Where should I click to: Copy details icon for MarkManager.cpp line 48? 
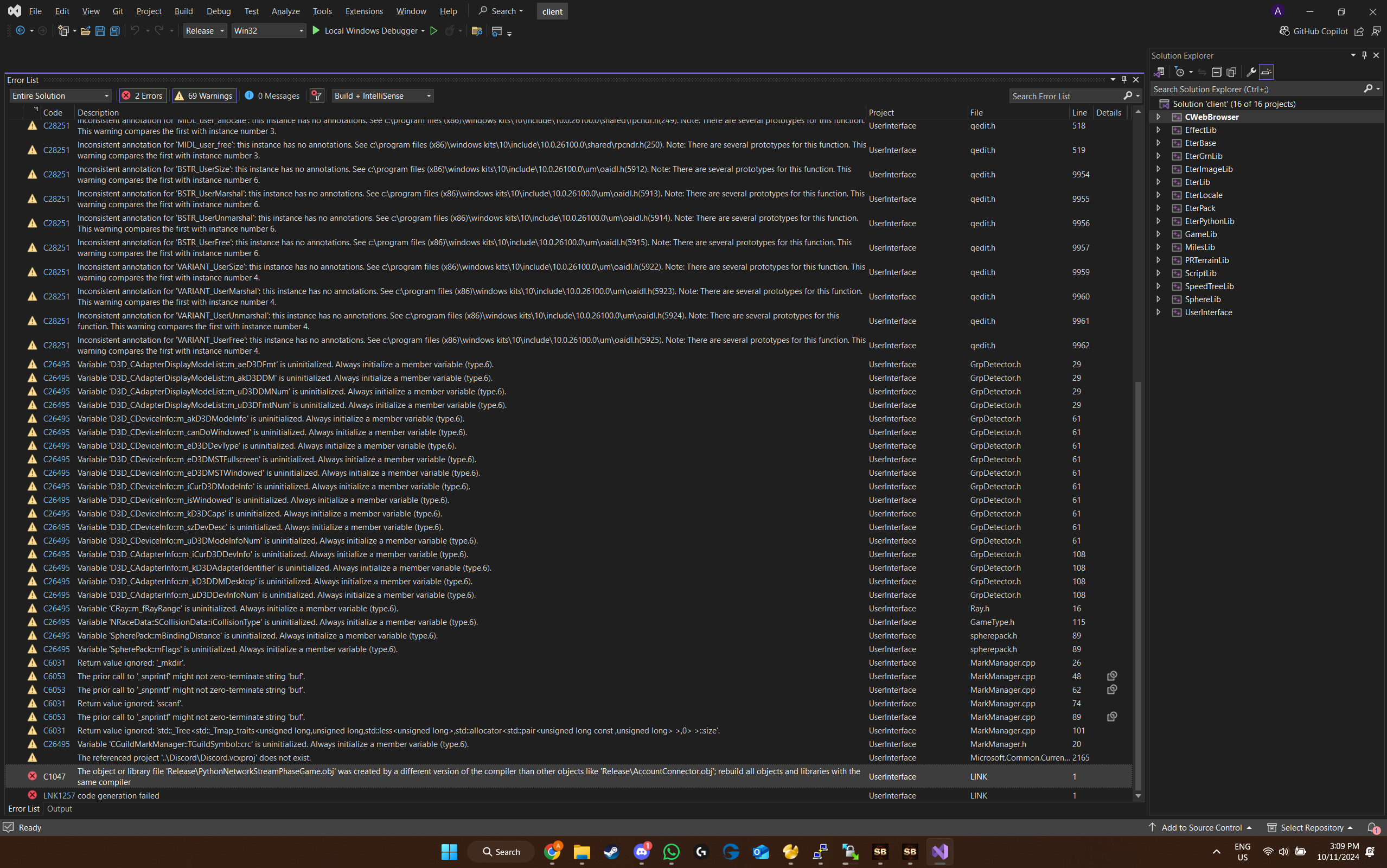pos(1111,676)
